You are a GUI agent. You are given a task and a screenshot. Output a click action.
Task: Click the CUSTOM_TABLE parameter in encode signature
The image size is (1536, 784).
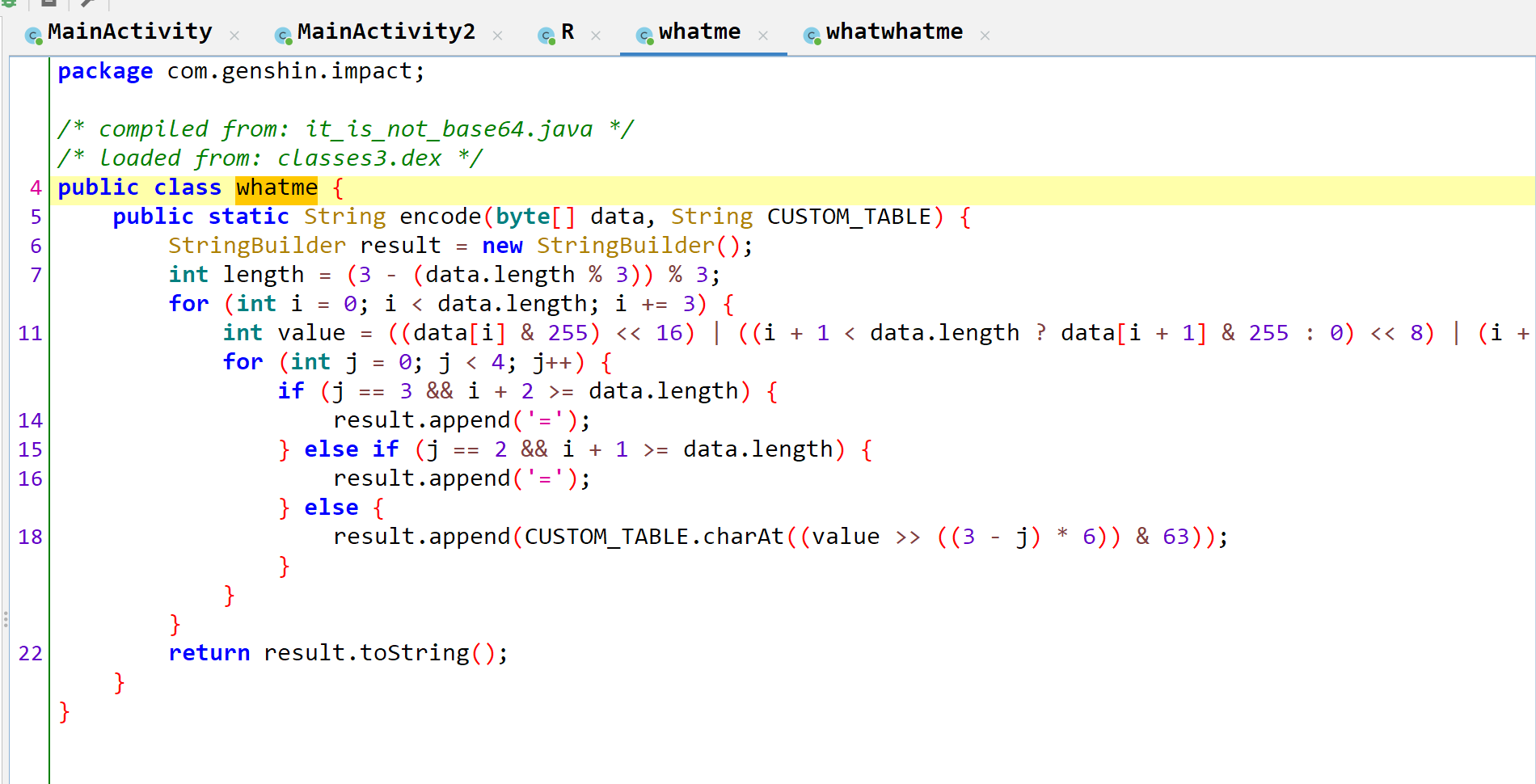coord(849,217)
